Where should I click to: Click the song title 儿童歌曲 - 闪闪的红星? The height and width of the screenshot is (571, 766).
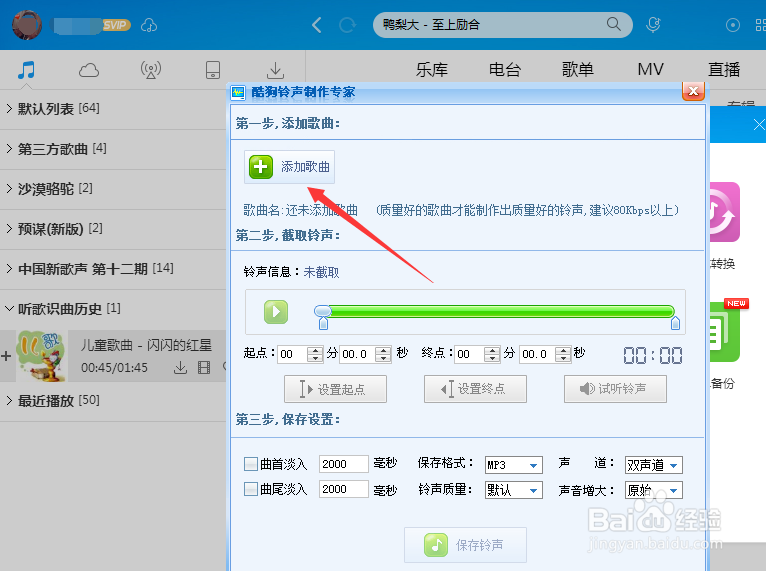[x=146, y=345]
